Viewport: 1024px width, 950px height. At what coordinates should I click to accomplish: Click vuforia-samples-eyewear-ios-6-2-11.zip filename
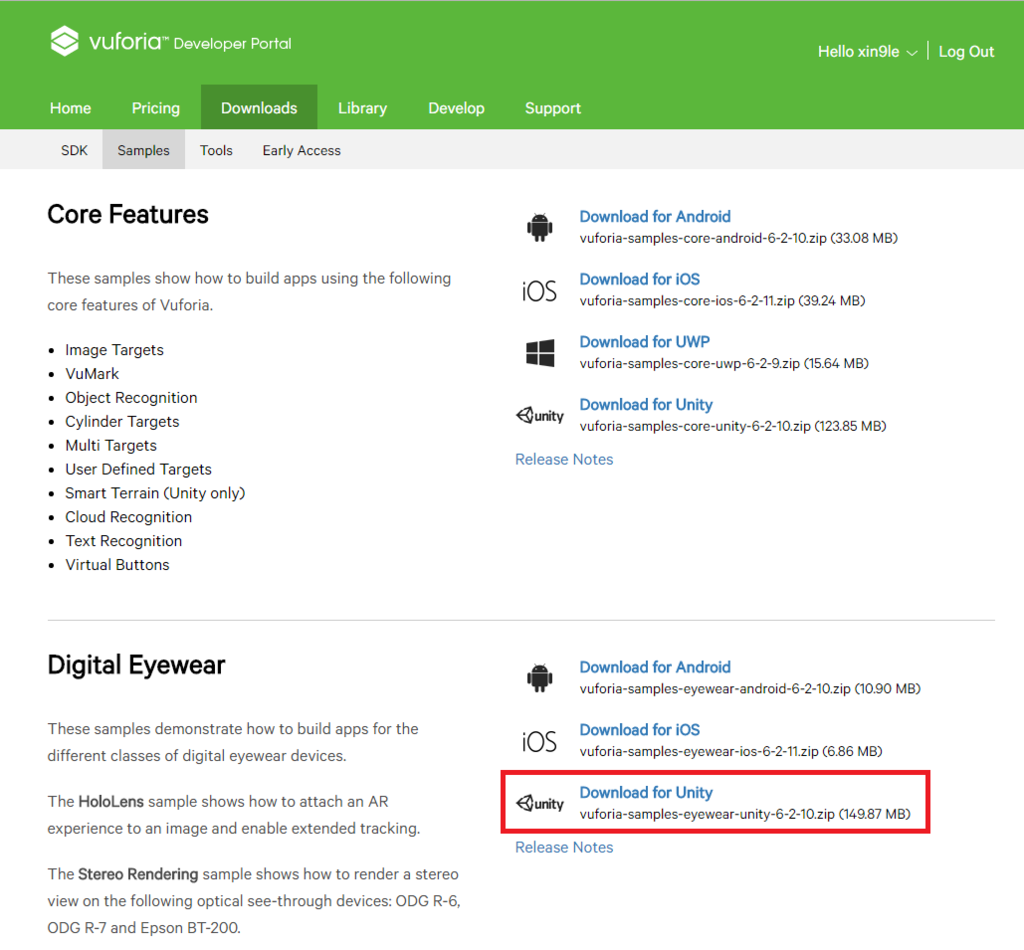tap(699, 752)
